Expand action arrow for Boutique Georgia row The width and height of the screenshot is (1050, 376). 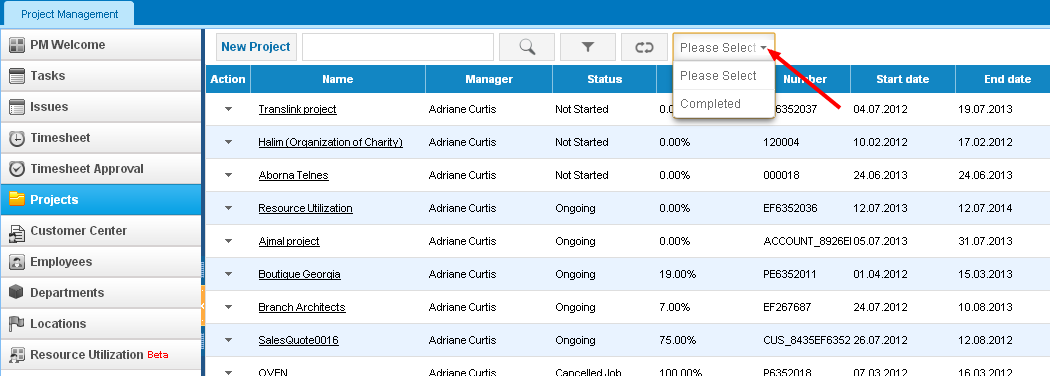[x=228, y=274]
